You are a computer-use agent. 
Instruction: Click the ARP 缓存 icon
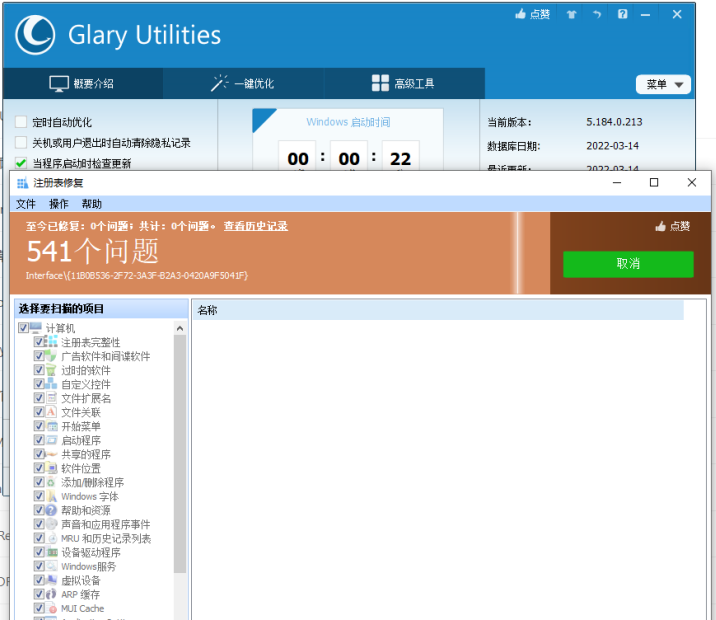(x=51, y=594)
